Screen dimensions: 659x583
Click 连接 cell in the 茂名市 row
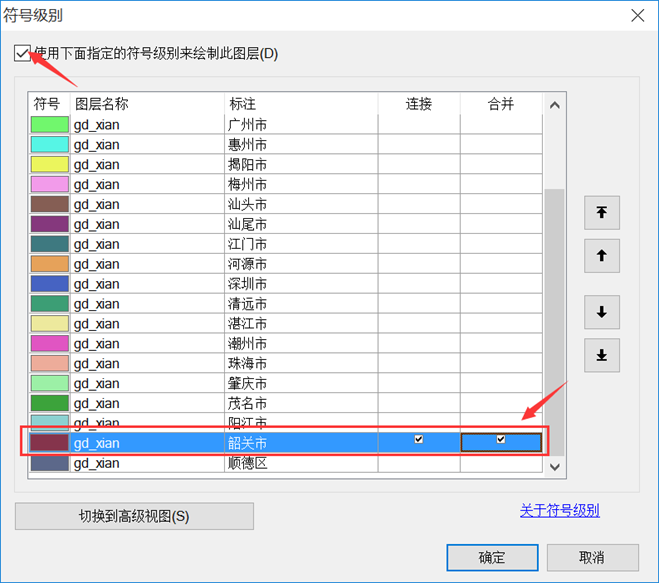[419, 403]
